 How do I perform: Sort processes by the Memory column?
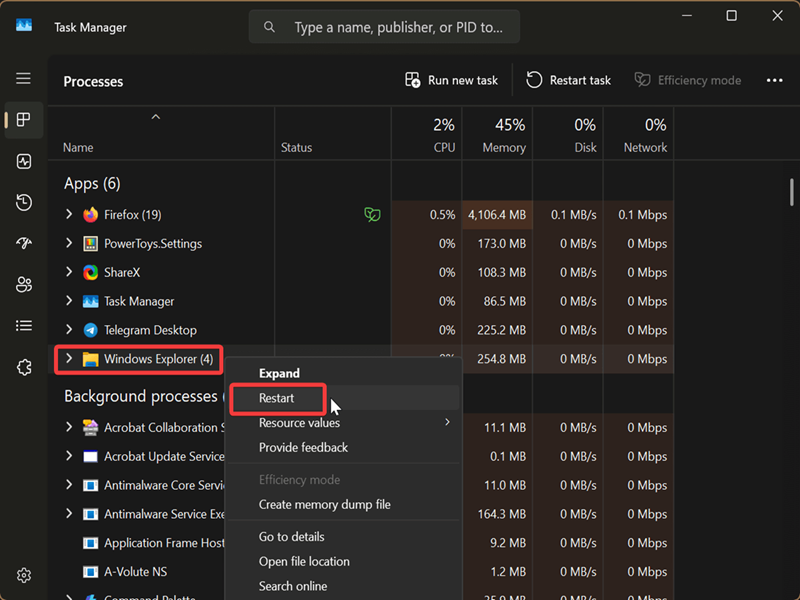503,136
